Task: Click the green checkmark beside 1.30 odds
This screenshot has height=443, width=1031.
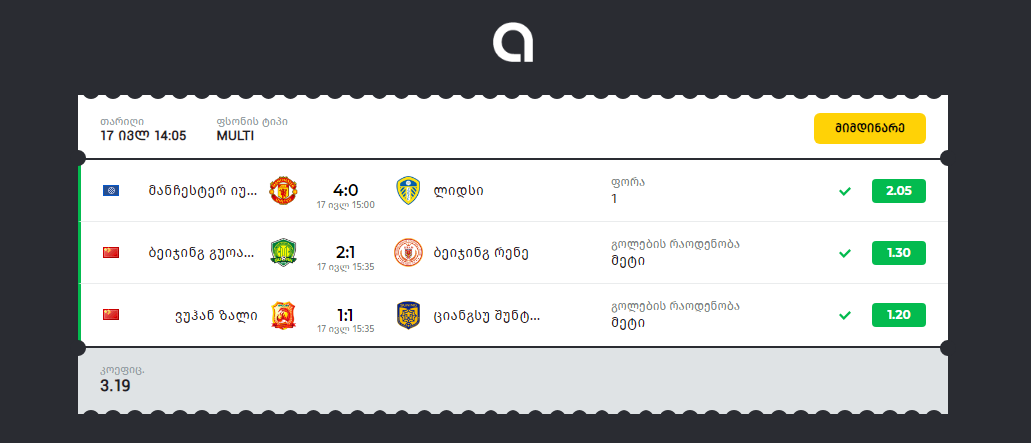Action: pos(845,253)
